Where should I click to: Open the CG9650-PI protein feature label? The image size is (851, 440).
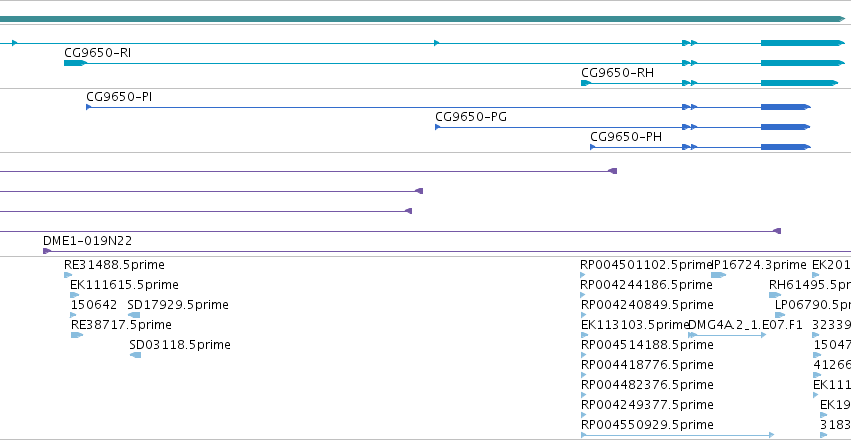[x=119, y=97]
